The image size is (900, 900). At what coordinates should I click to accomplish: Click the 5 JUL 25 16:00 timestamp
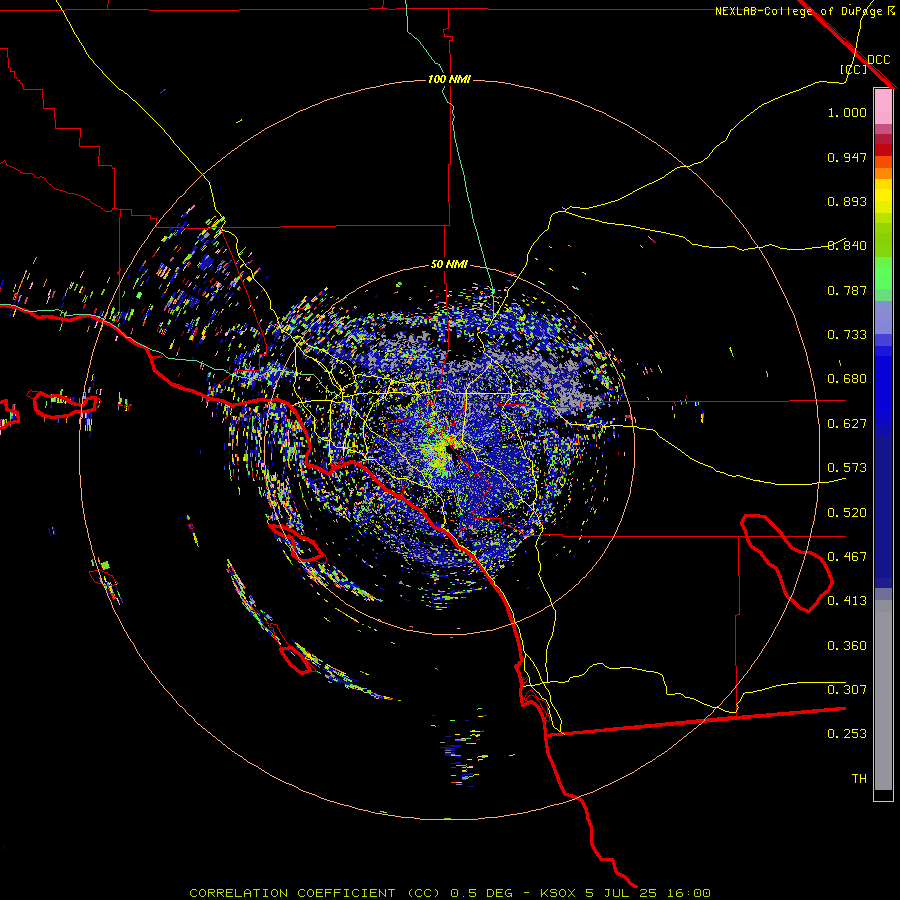tap(648, 893)
